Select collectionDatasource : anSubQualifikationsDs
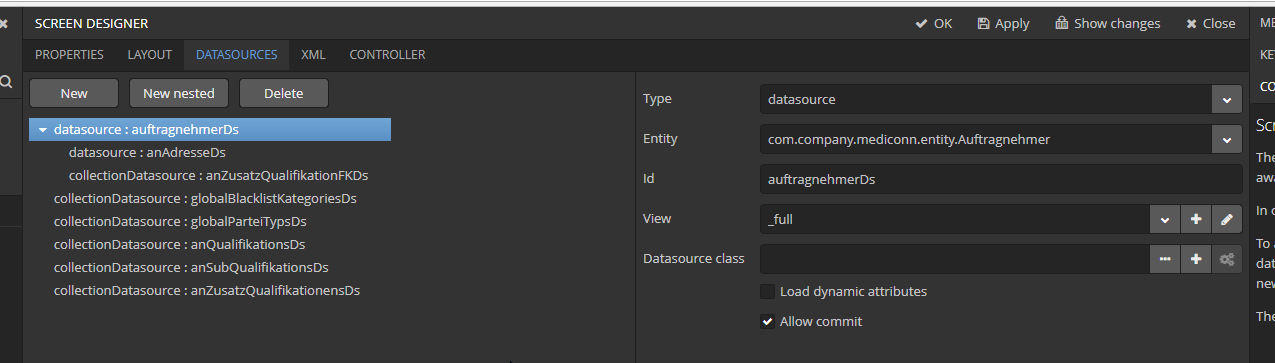The width and height of the screenshot is (1275, 363). point(191,267)
